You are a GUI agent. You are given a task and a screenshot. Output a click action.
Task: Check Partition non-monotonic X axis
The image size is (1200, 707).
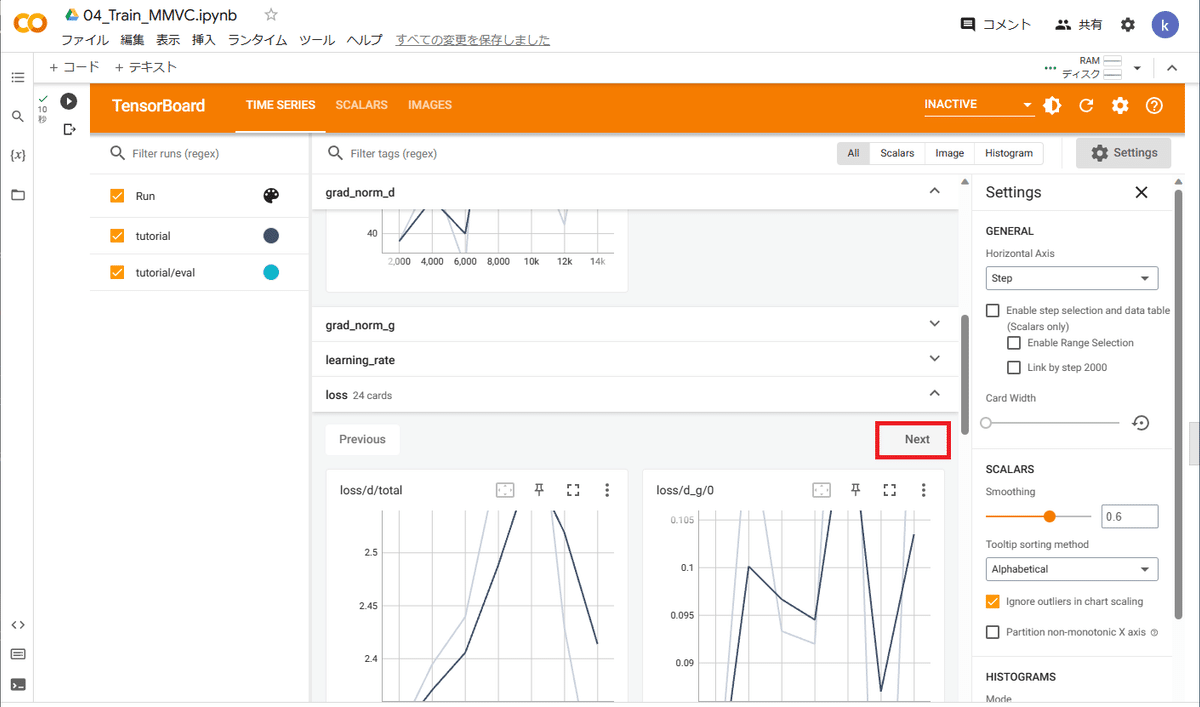(992, 632)
